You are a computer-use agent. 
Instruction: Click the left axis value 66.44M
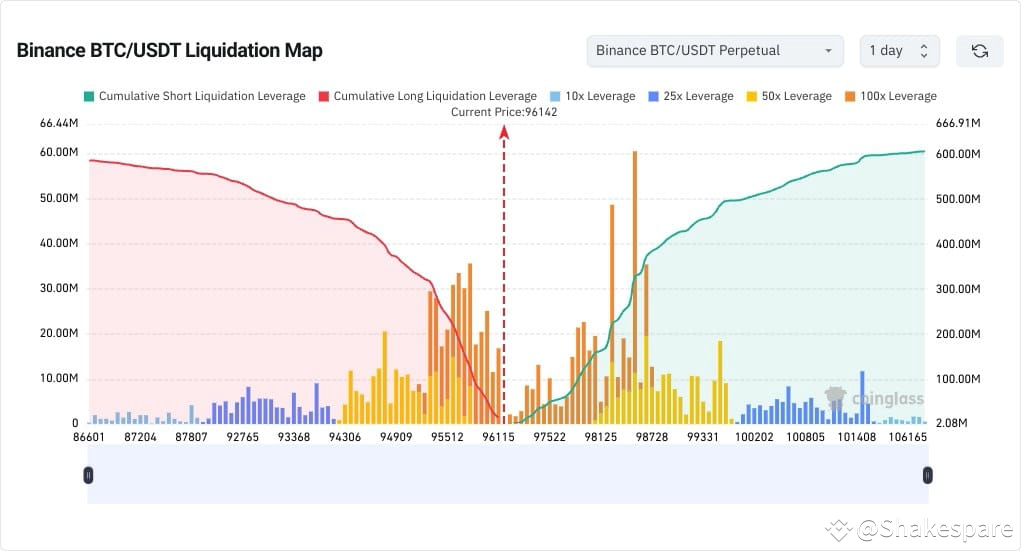pos(59,123)
